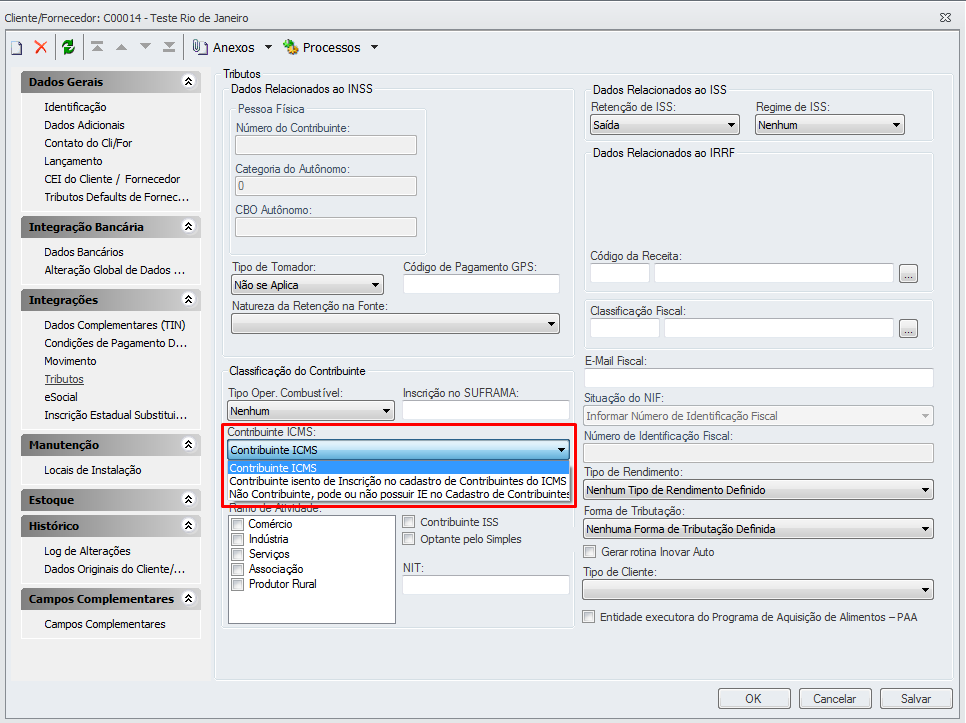
Task: Open the Processos dropdown arrow
Action: pos(374,47)
